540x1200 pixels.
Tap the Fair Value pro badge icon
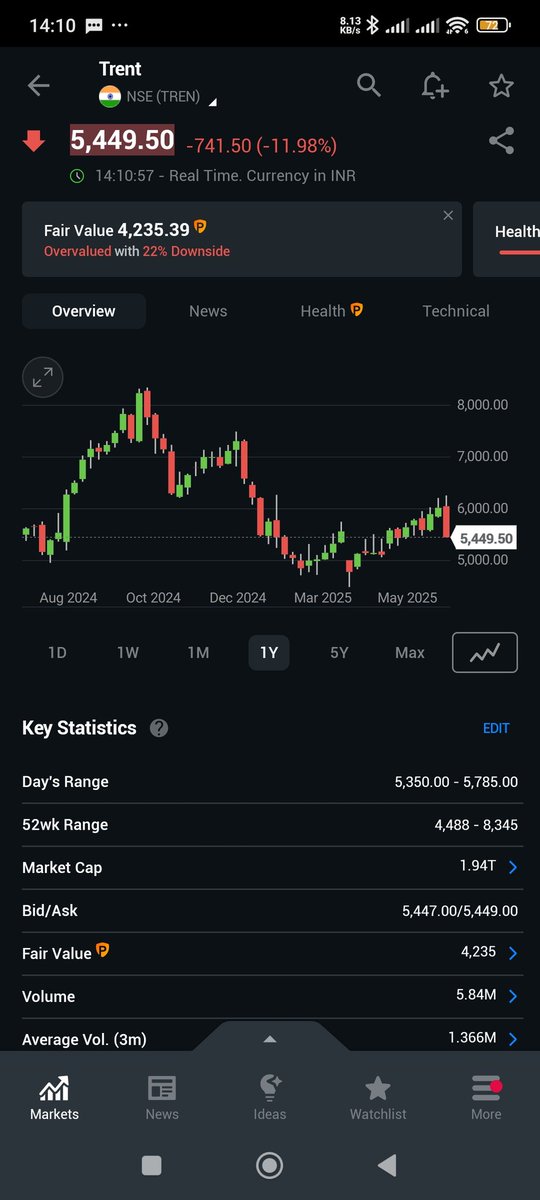[x=200, y=228]
